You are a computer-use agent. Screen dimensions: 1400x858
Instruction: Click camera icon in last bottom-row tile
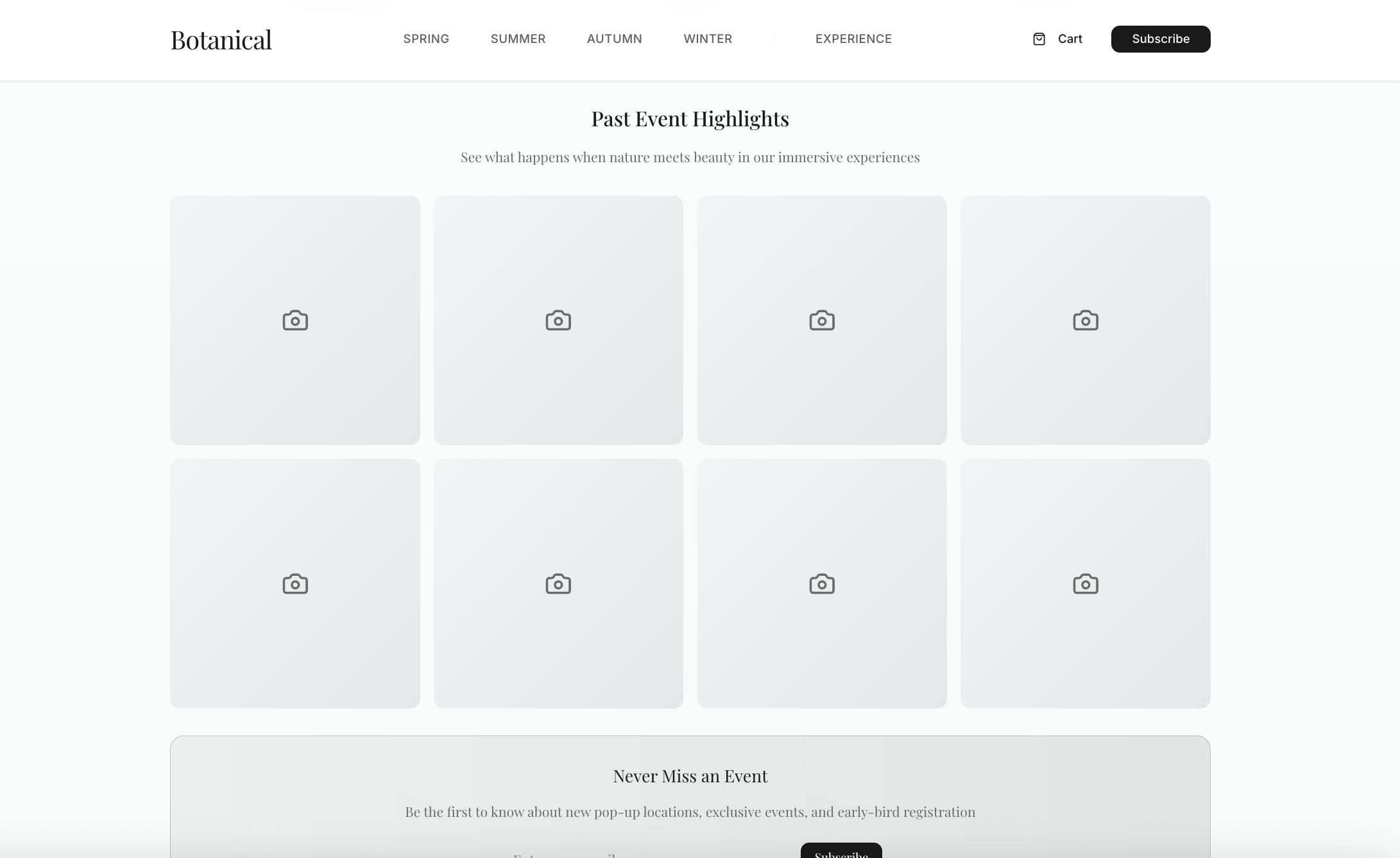point(1085,584)
